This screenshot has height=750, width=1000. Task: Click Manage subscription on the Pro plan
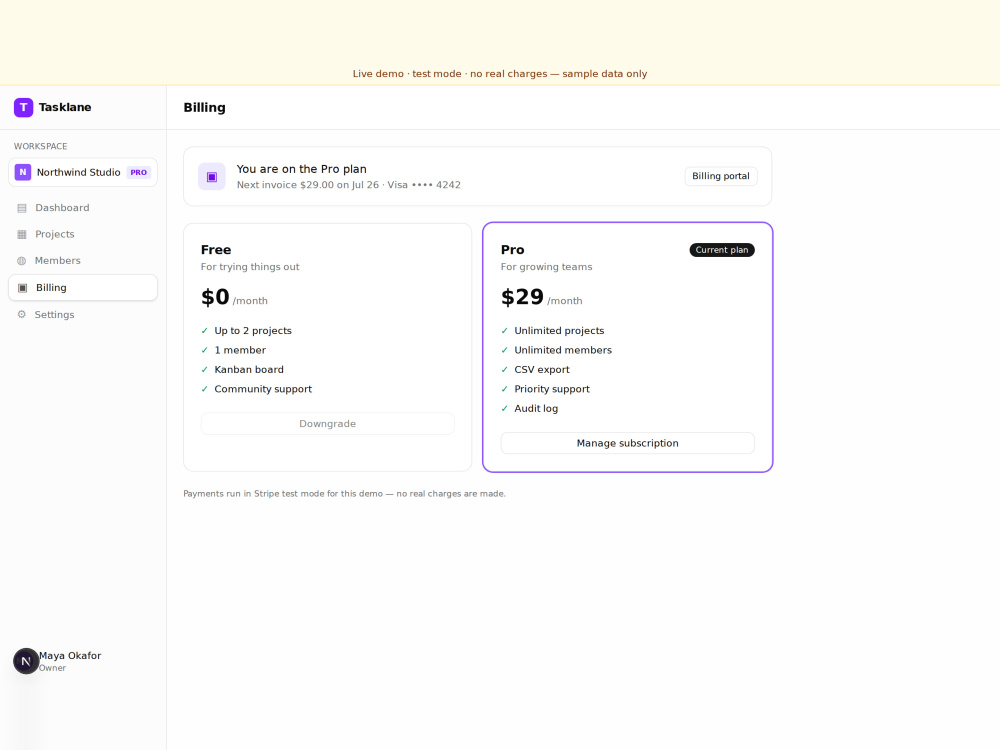pos(628,443)
